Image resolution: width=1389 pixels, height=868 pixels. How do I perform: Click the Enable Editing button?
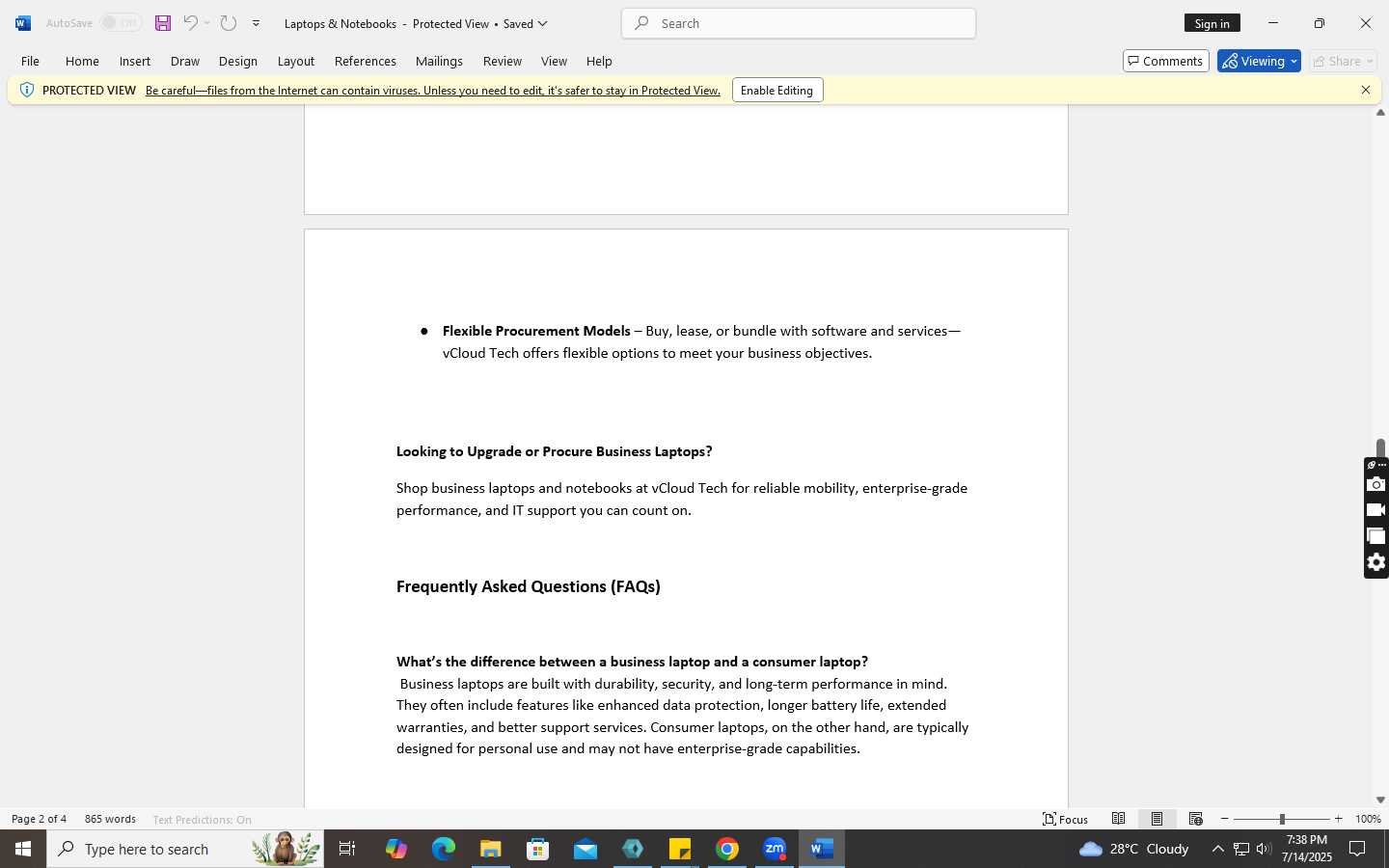pos(777,90)
